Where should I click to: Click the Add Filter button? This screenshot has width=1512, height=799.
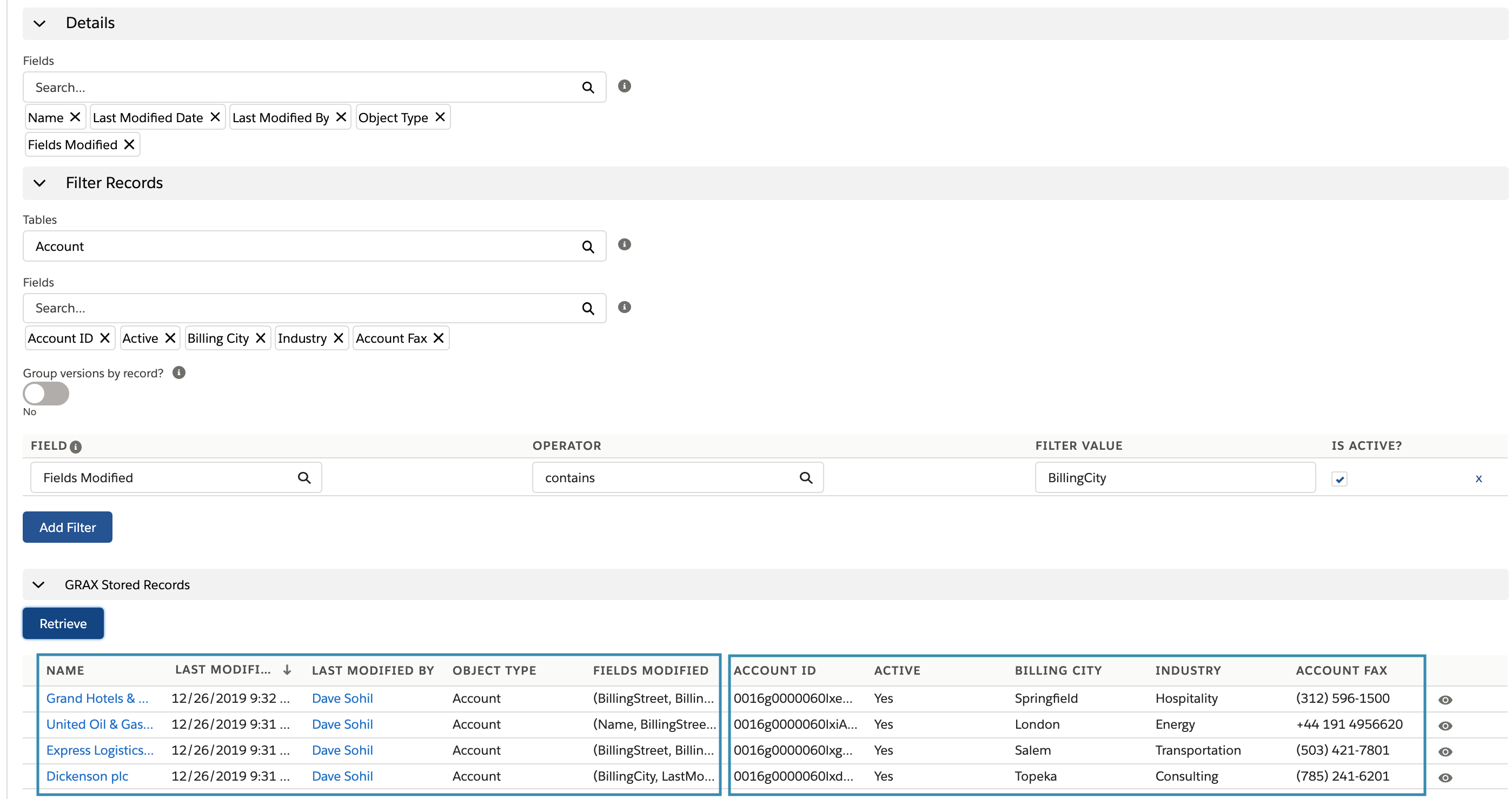68,527
